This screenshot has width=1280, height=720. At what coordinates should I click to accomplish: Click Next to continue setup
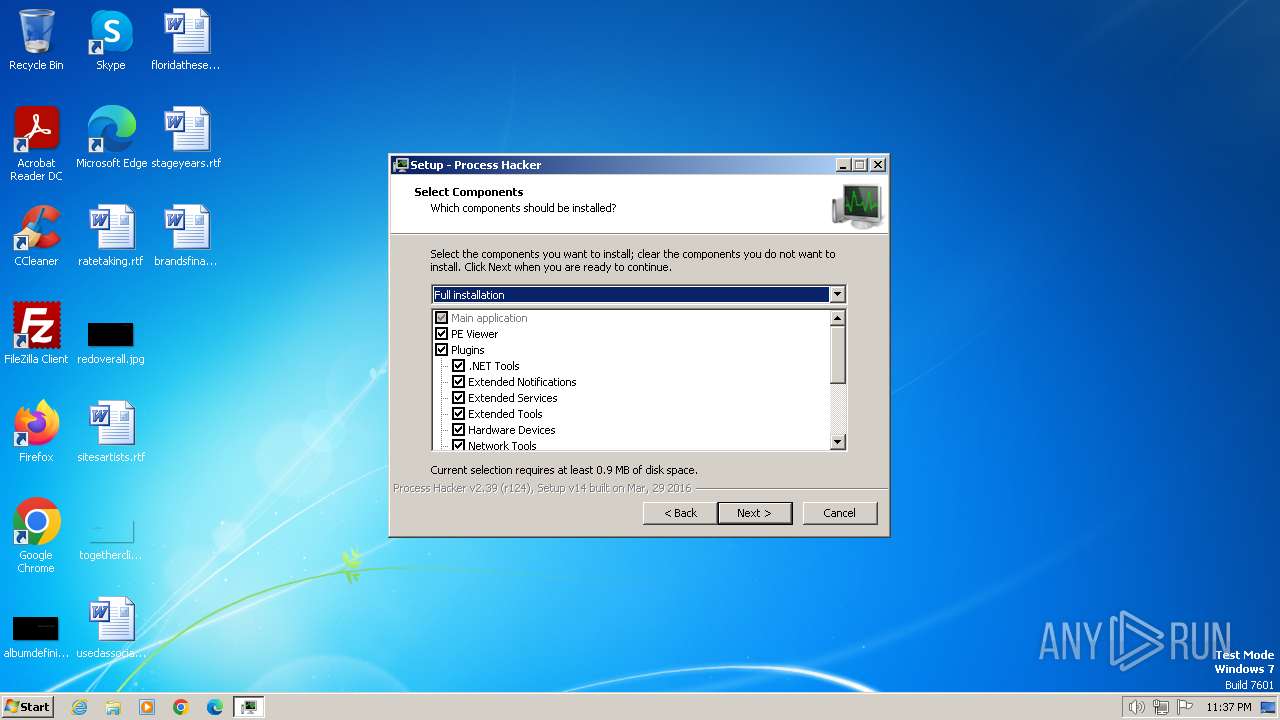coord(754,513)
